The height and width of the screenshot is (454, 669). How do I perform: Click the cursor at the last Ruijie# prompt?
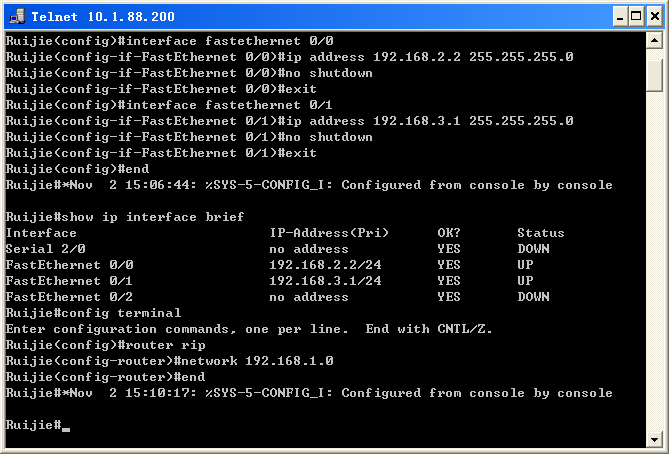66,426
